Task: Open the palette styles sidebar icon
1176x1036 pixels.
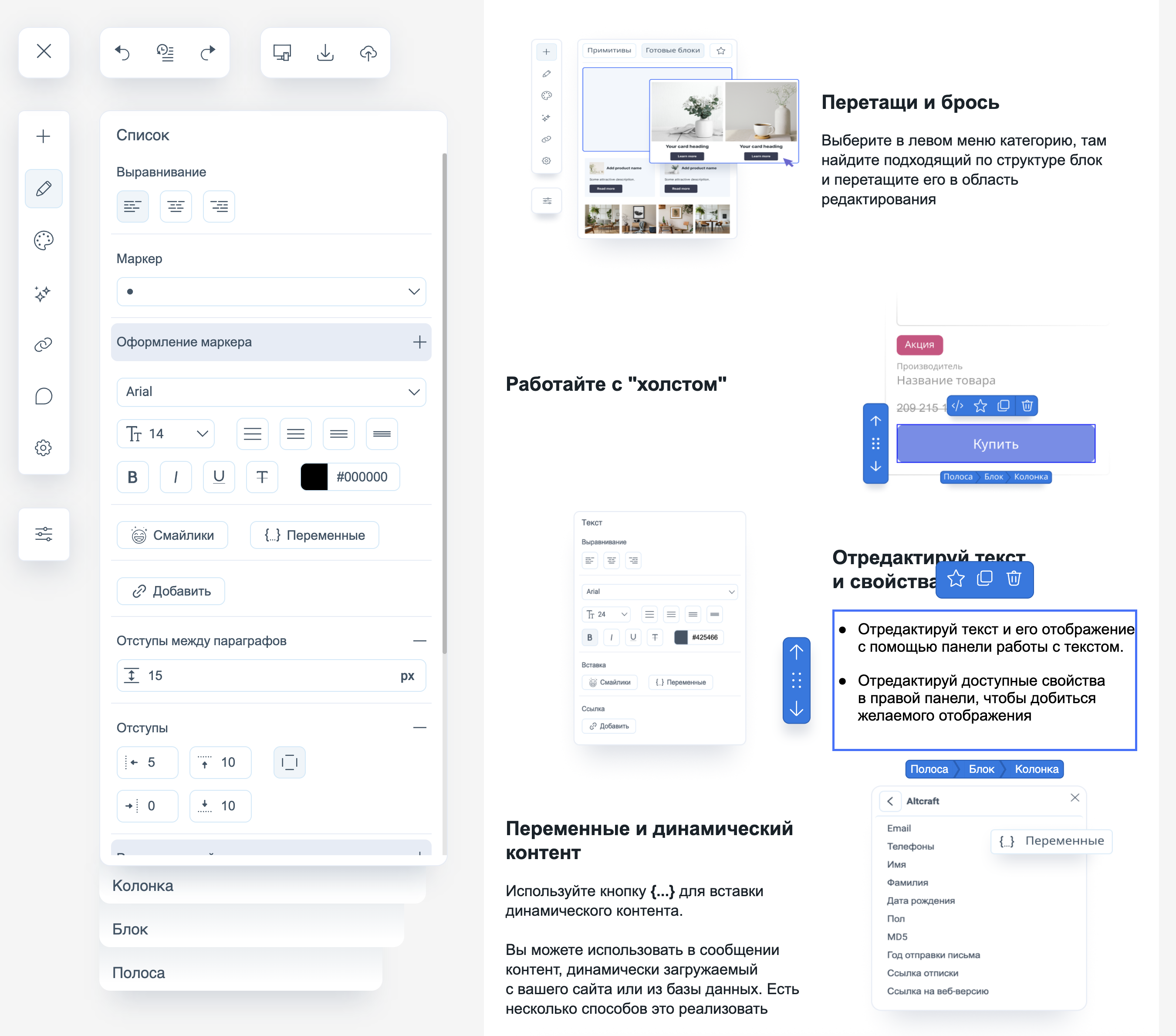Action: tap(44, 240)
